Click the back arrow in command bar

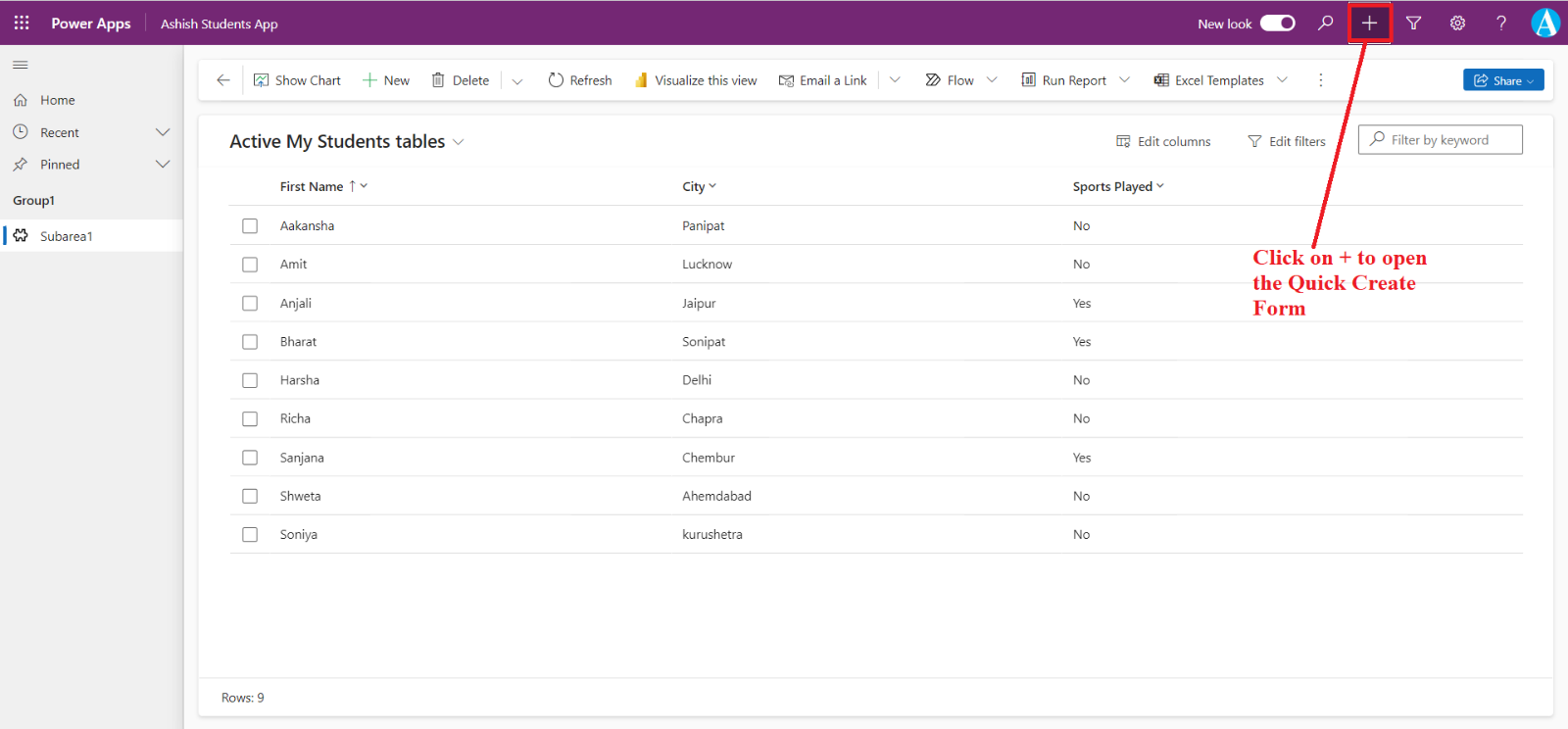[x=223, y=80]
